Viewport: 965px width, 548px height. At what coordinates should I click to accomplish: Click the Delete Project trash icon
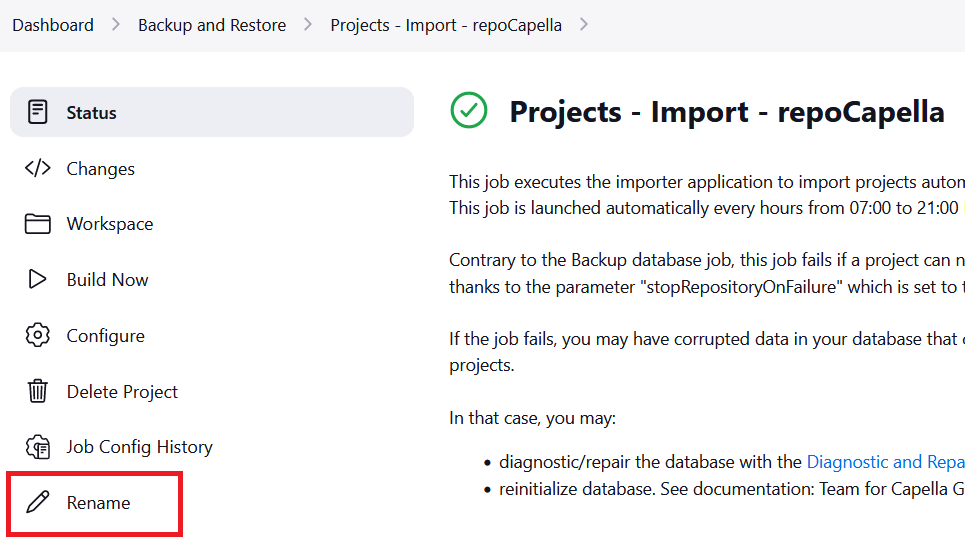pyautogui.click(x=38, y=391)
